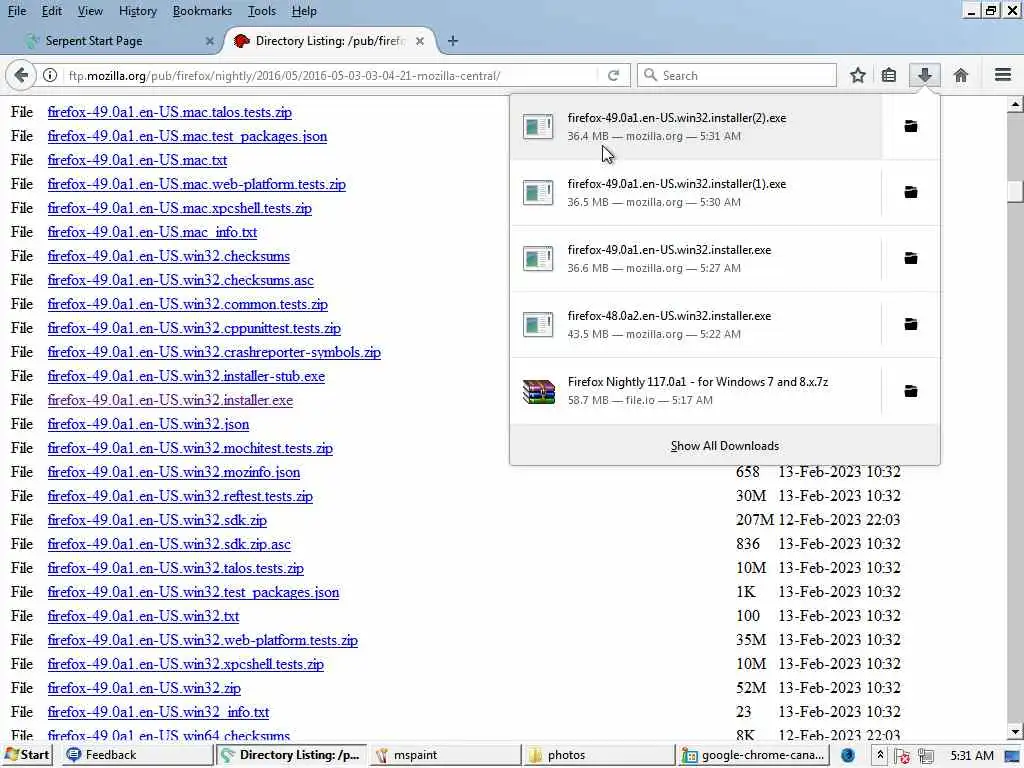Click the firefox-48.0a2 installer file icon
The width and height of the screenshot is (1024, 768).
(x=538, y=325)
